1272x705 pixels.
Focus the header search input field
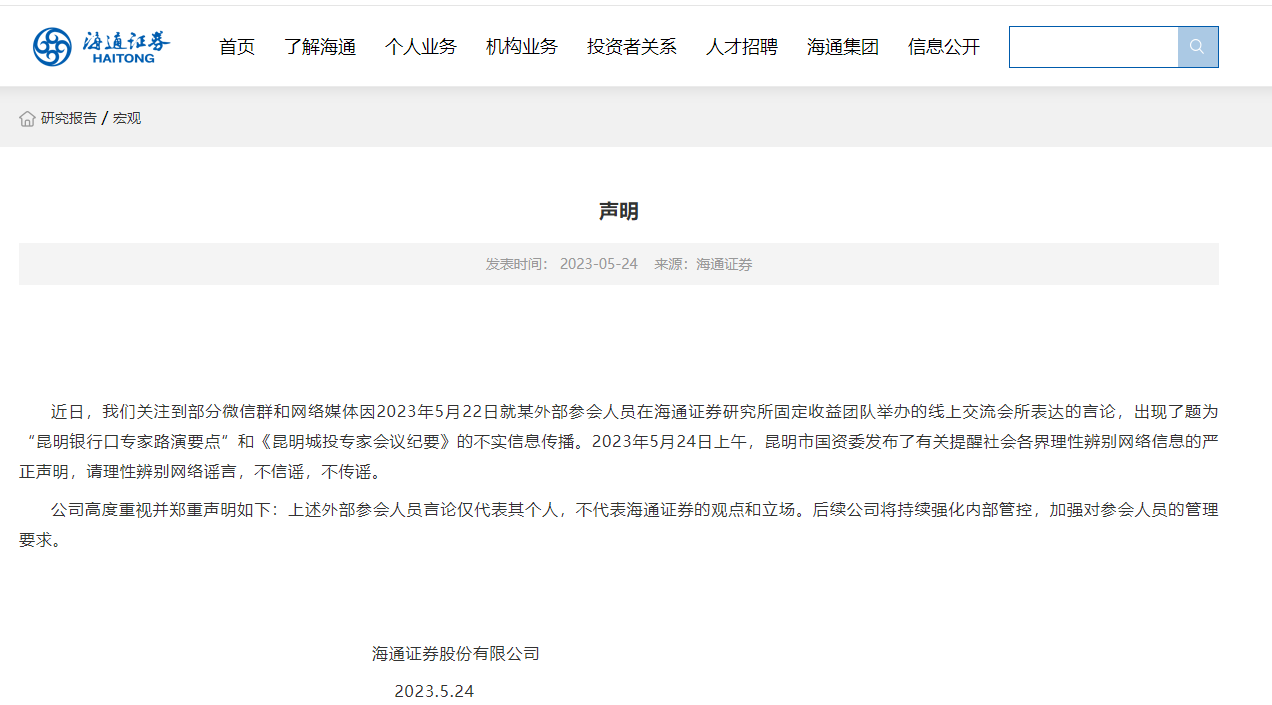tap(1094, 47)
